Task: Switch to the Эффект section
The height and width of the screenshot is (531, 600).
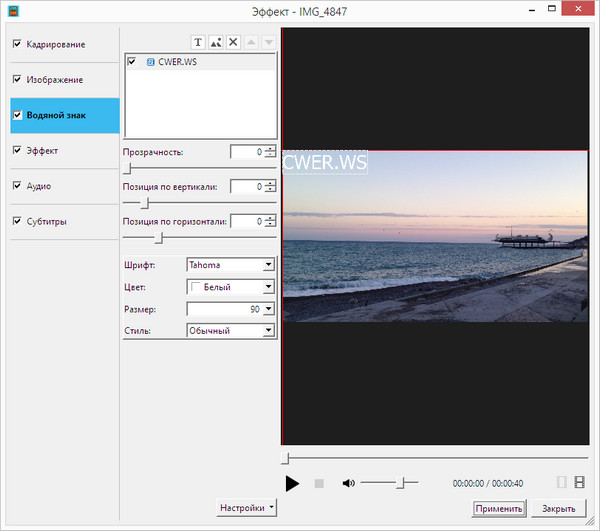Action: [42, 150]
